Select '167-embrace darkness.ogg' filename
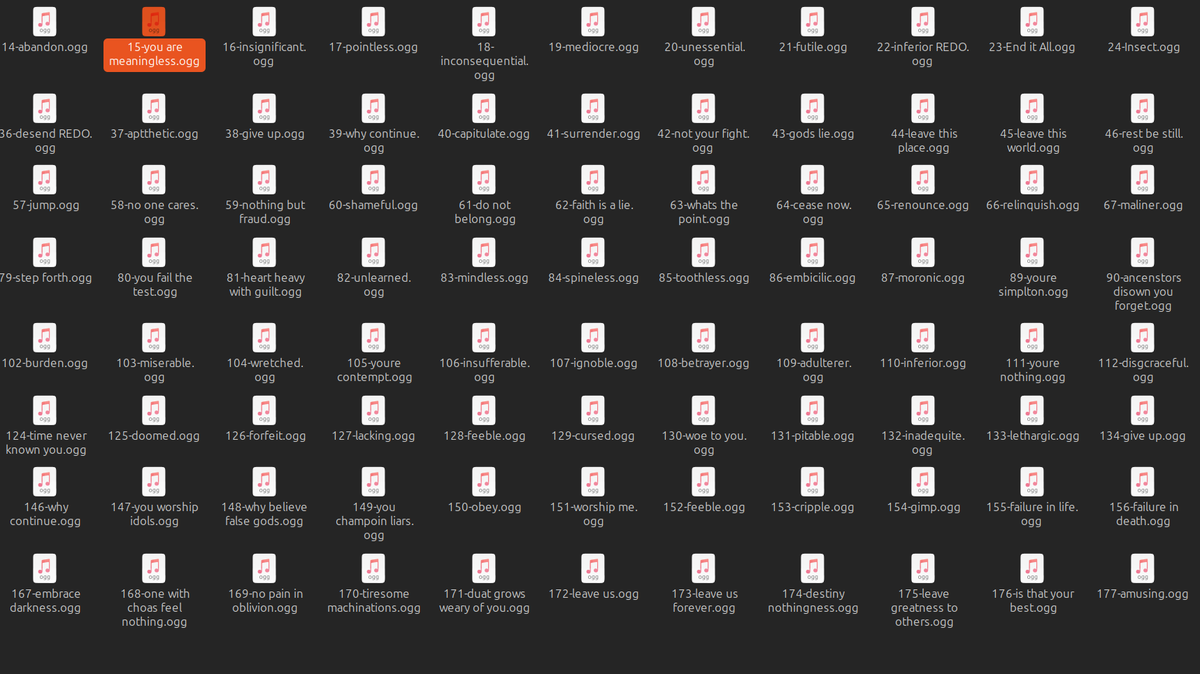1200x674 pixels. (45, 600)
